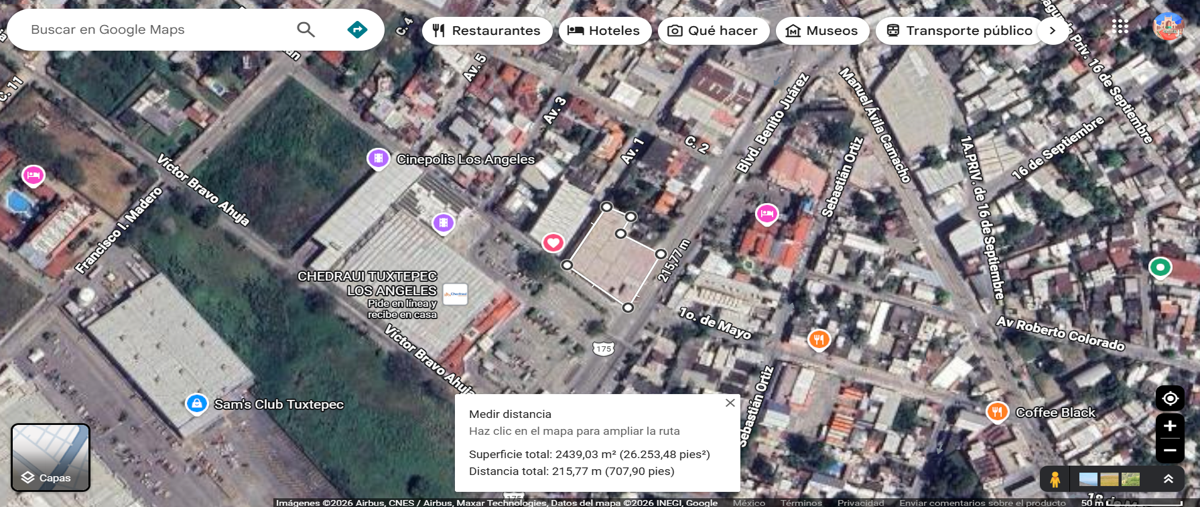
Task: Open the saved heart marker
Action: pos(553,242)
